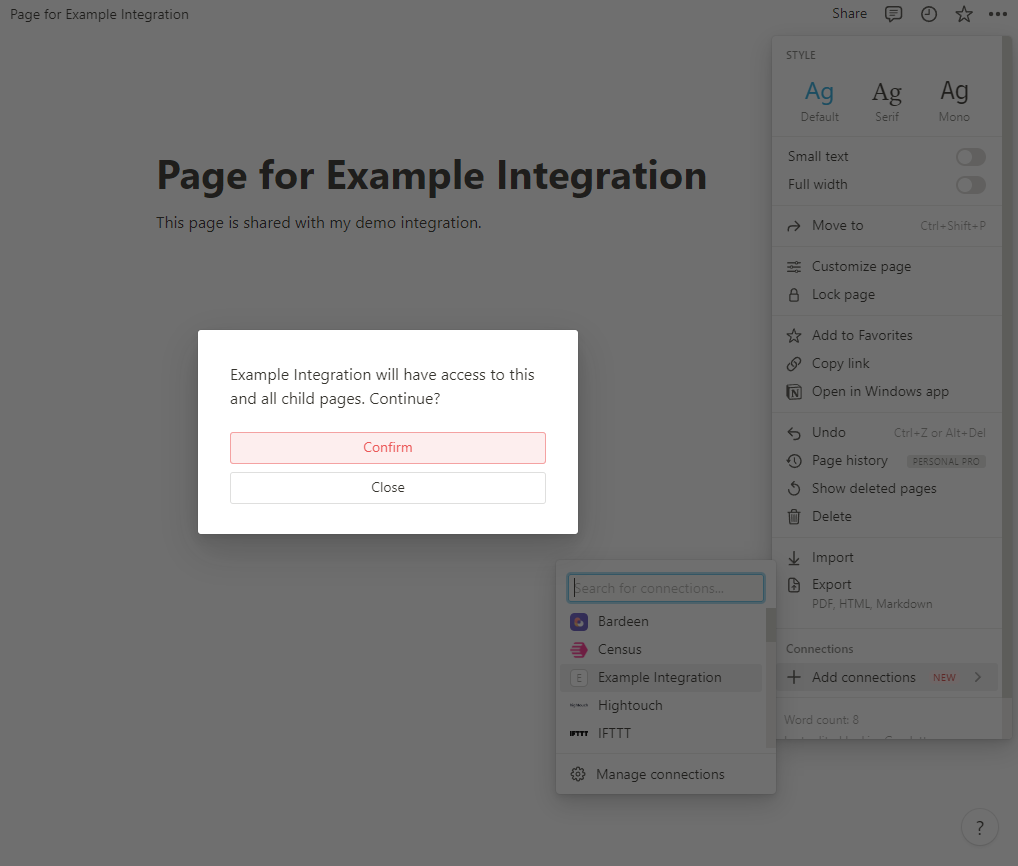This screenshot has height=866, width=1018.
Task: Open the help question mark button
Action: pyautogui.click(x=979, y=828)
